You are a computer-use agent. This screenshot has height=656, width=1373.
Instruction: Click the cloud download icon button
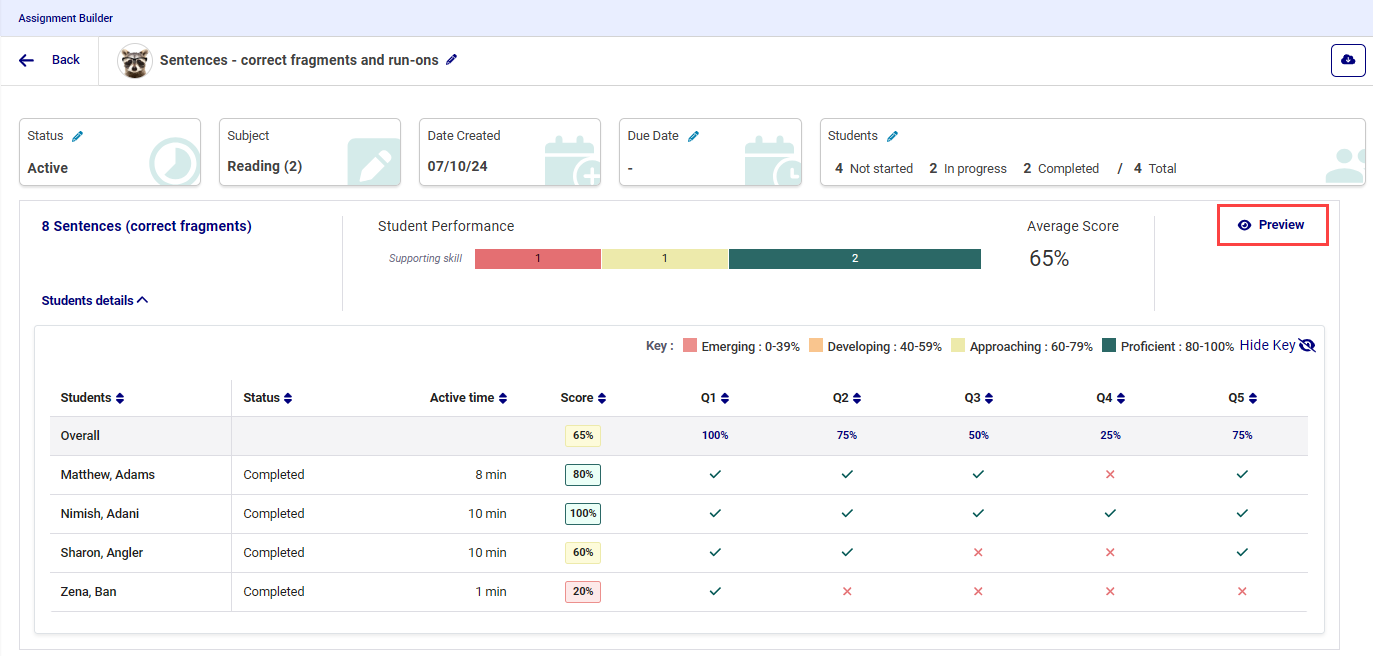tap(1347, 60)
